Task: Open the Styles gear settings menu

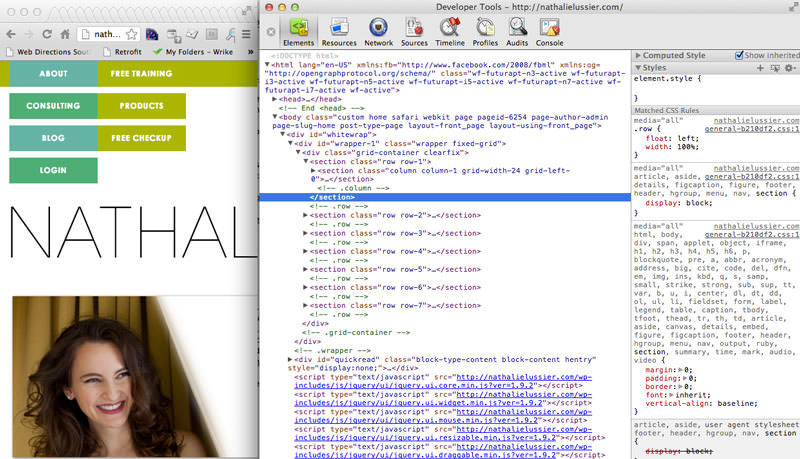Action: tap(790, 68)
